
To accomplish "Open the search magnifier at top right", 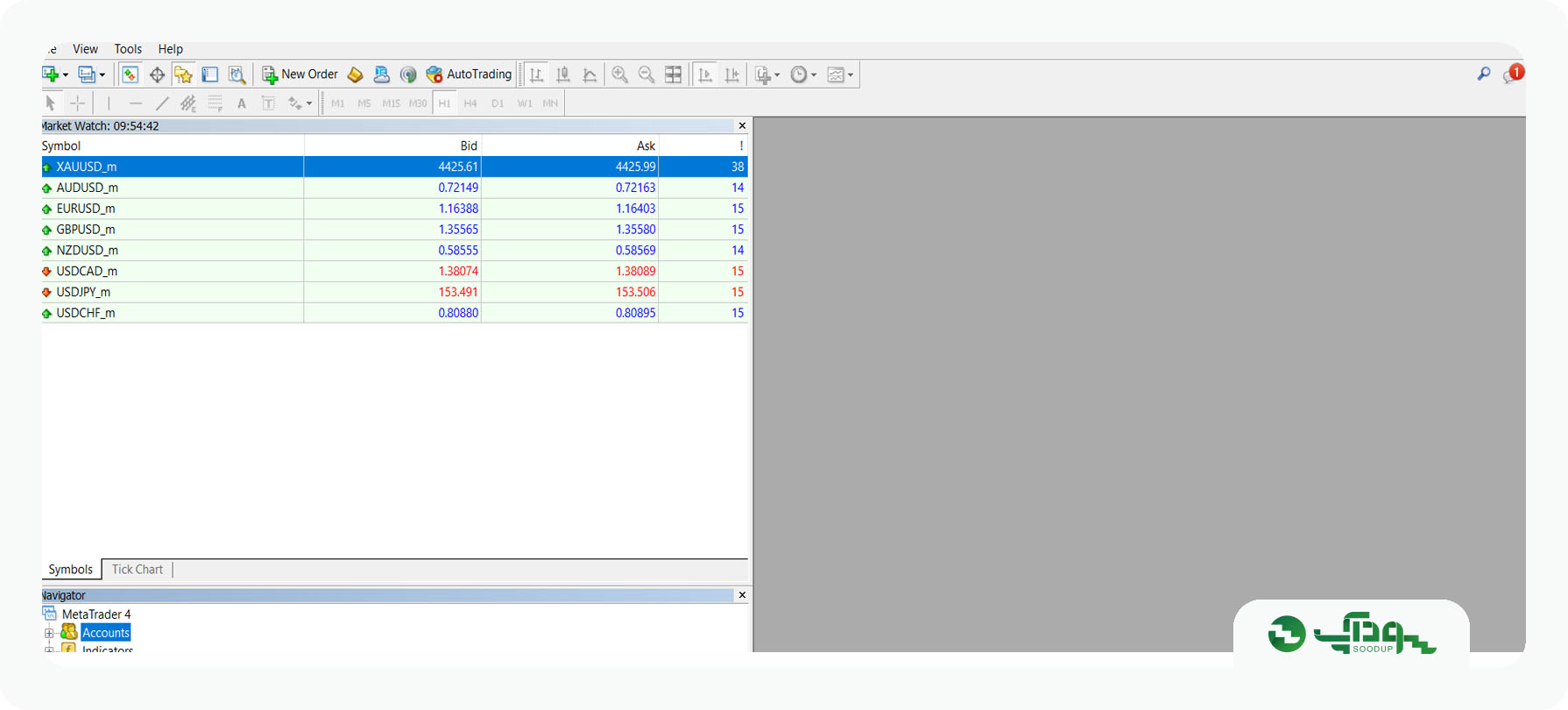I will (1484, 75).
